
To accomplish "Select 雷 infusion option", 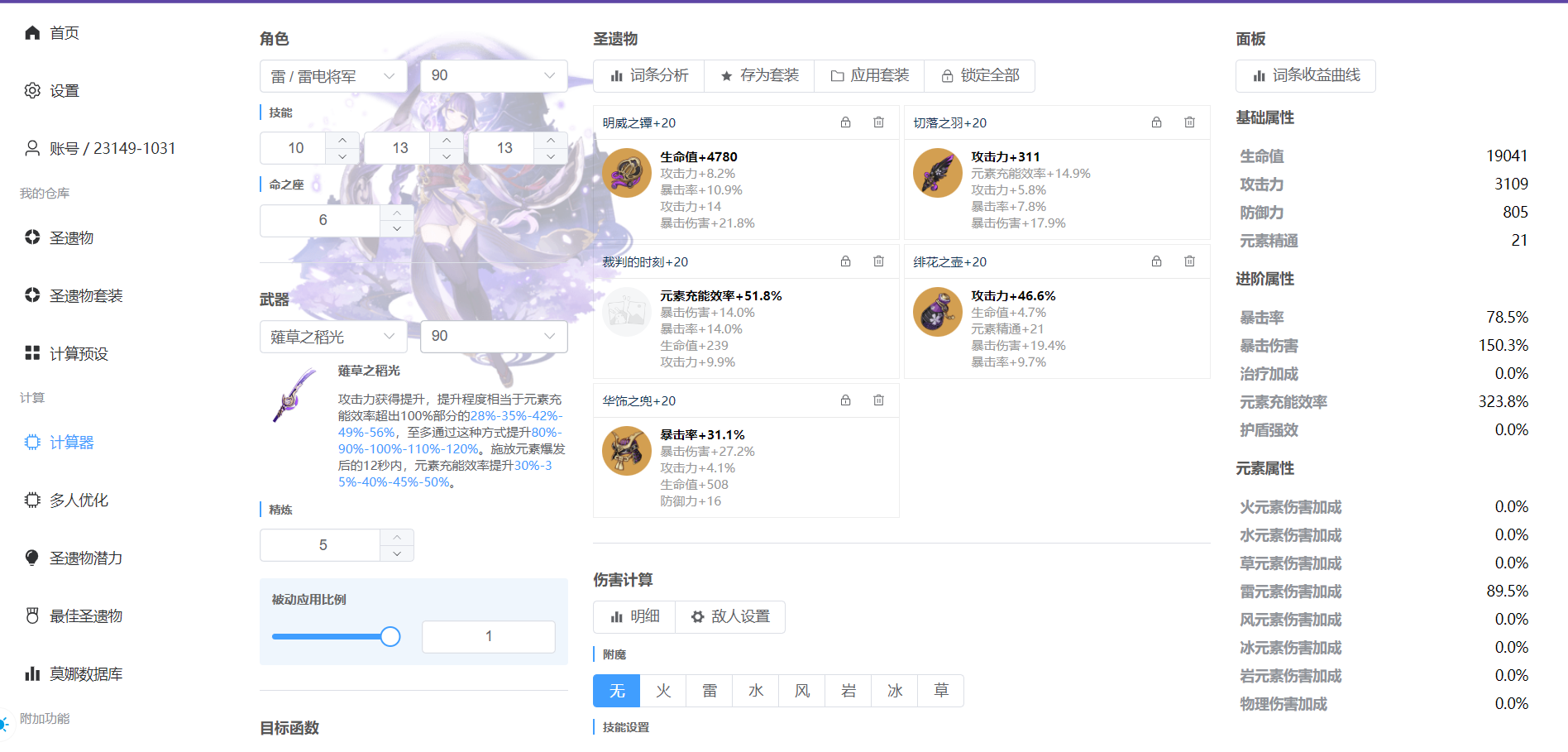I will coord(710,691).
